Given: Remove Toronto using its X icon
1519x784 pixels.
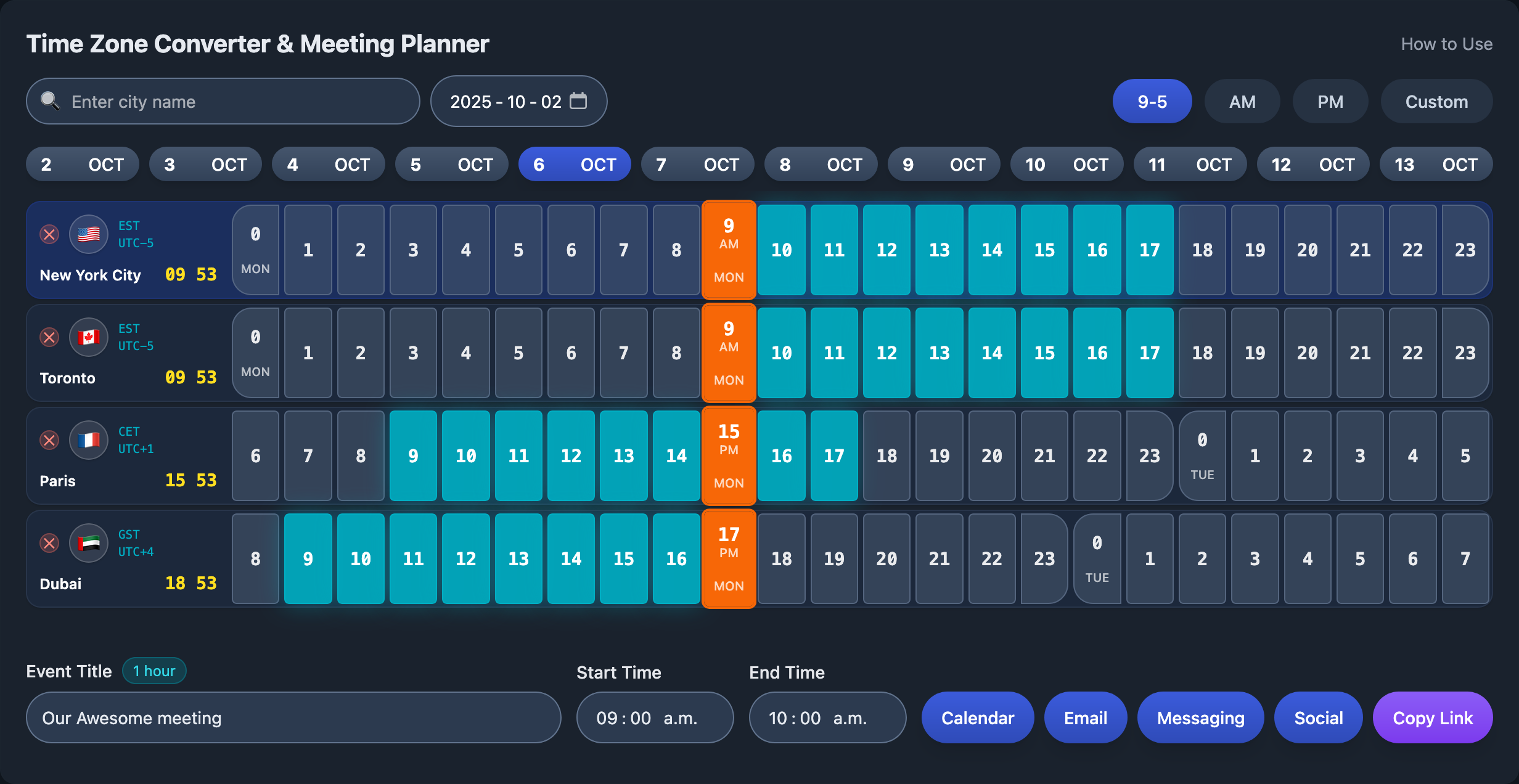Looking at the screenshot, I should (49, 337).
